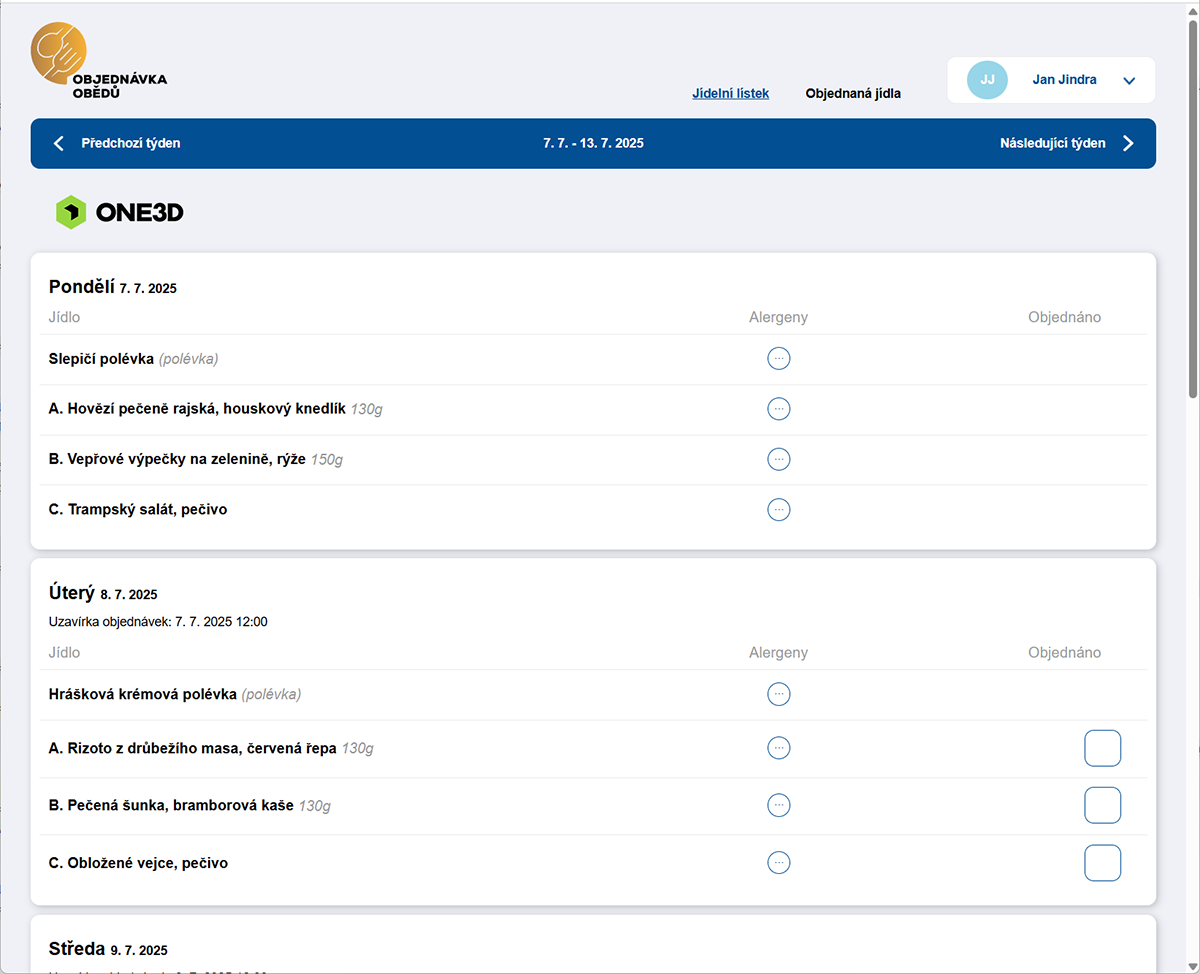Switch to Objednaná jídla tab
This screenshot has width=1200, height=974.
[853, 93]
